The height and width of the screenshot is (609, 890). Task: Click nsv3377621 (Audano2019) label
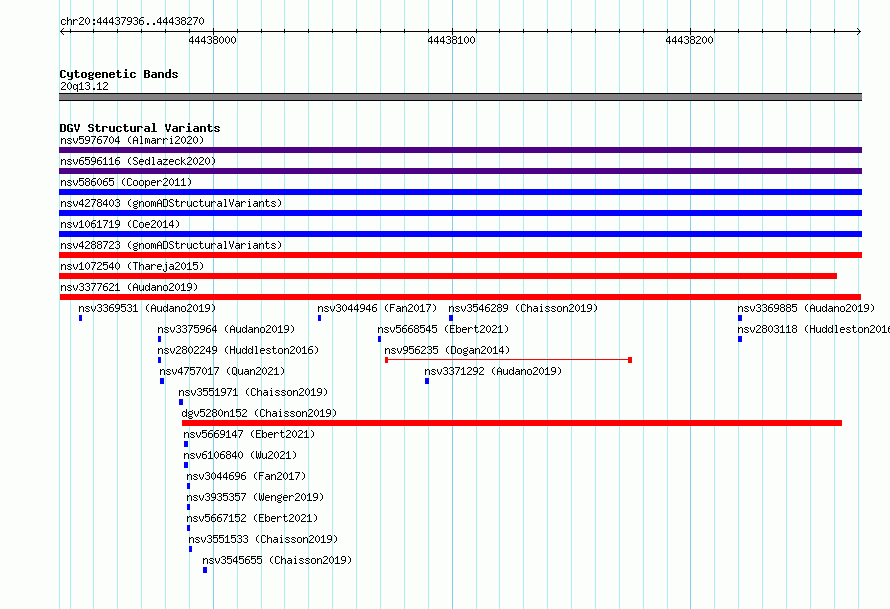129,287
